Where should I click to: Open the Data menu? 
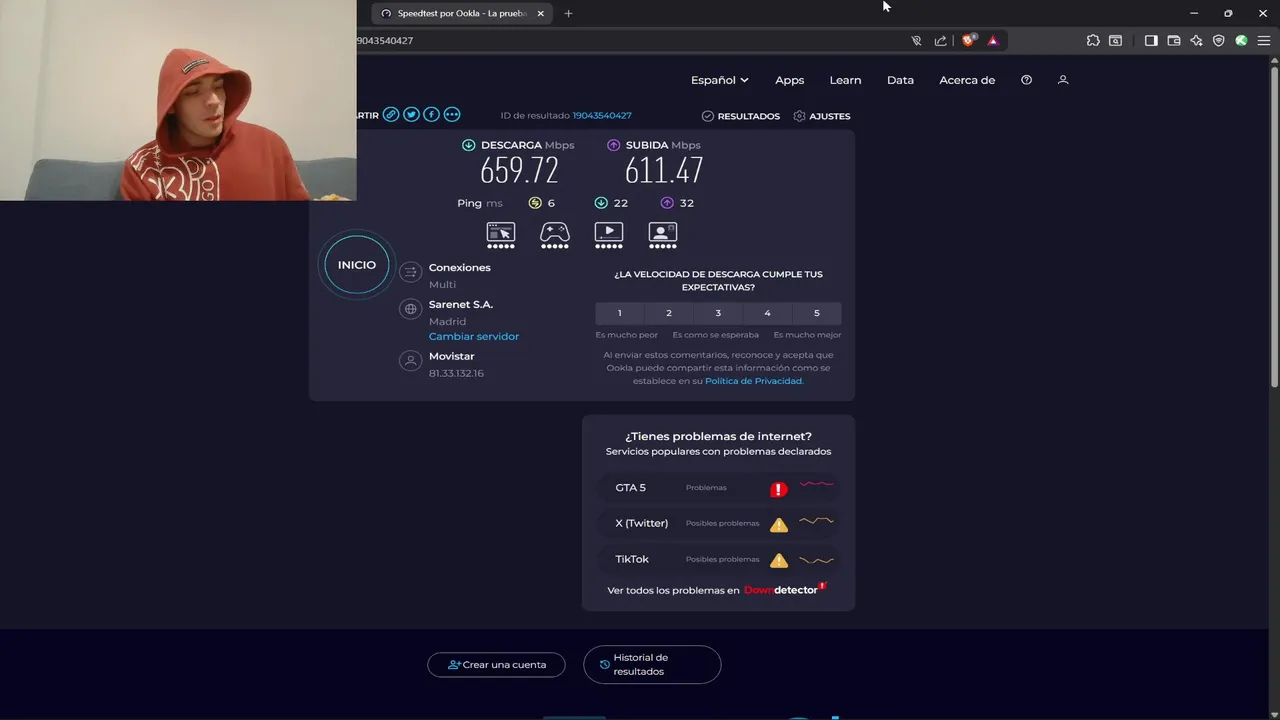pos(900,80)
